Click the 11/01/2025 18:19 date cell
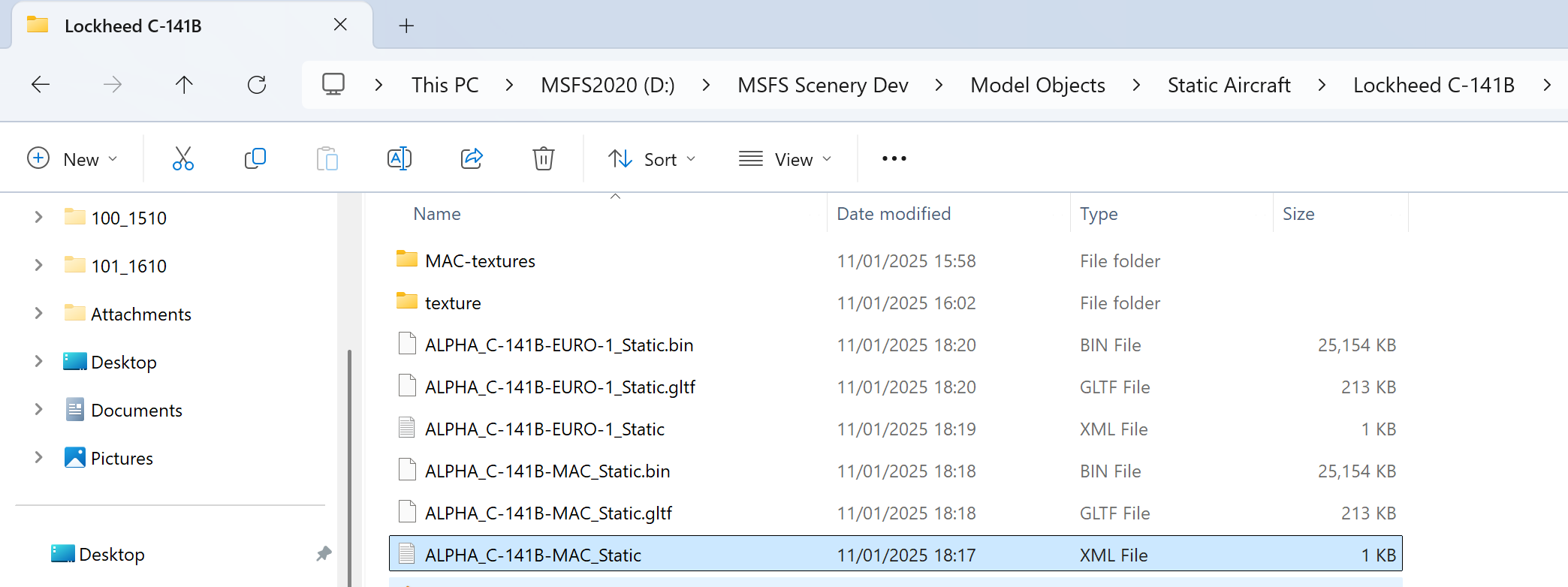 click(906, 429)
